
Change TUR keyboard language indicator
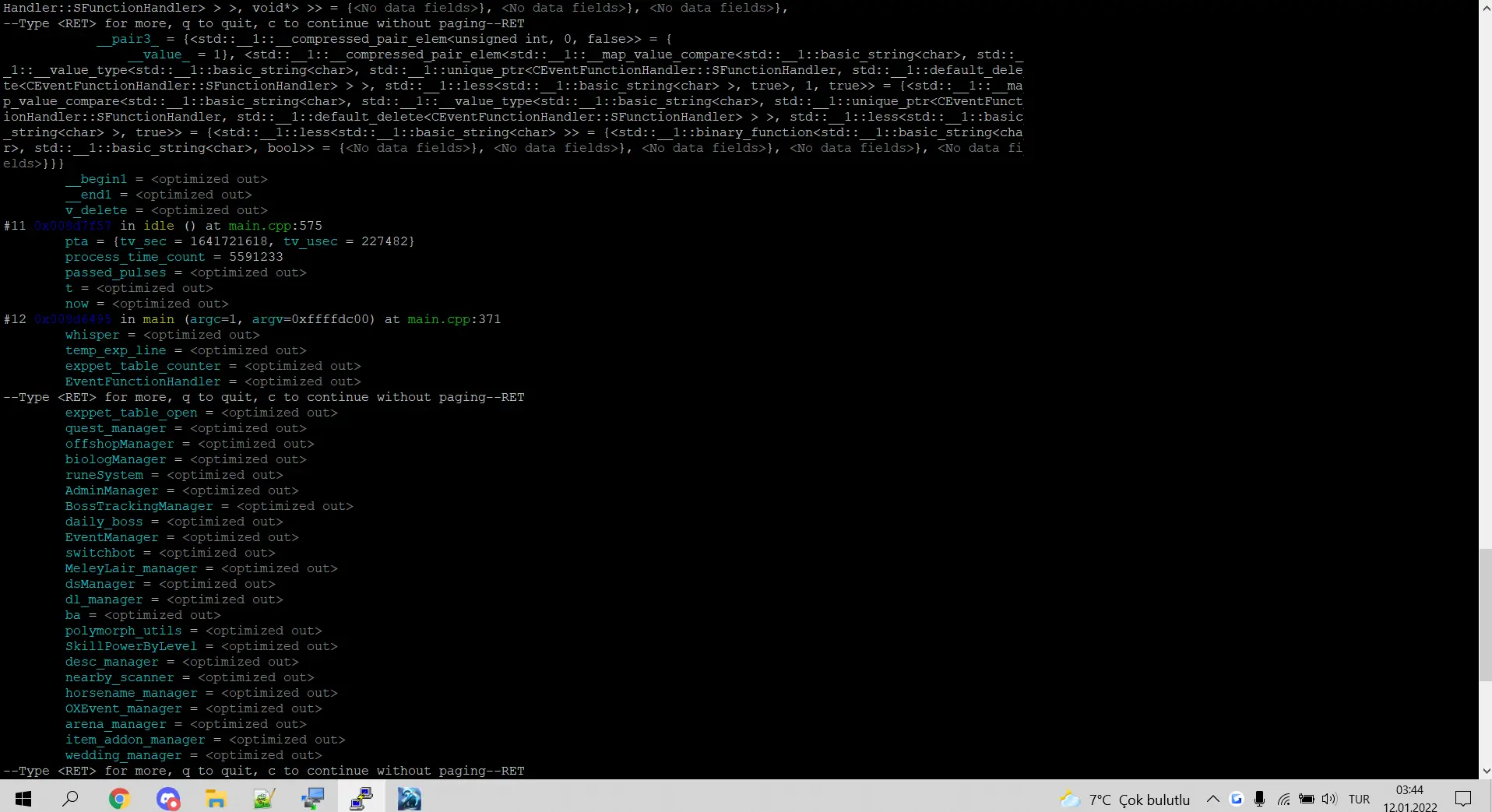(1359, 800)
